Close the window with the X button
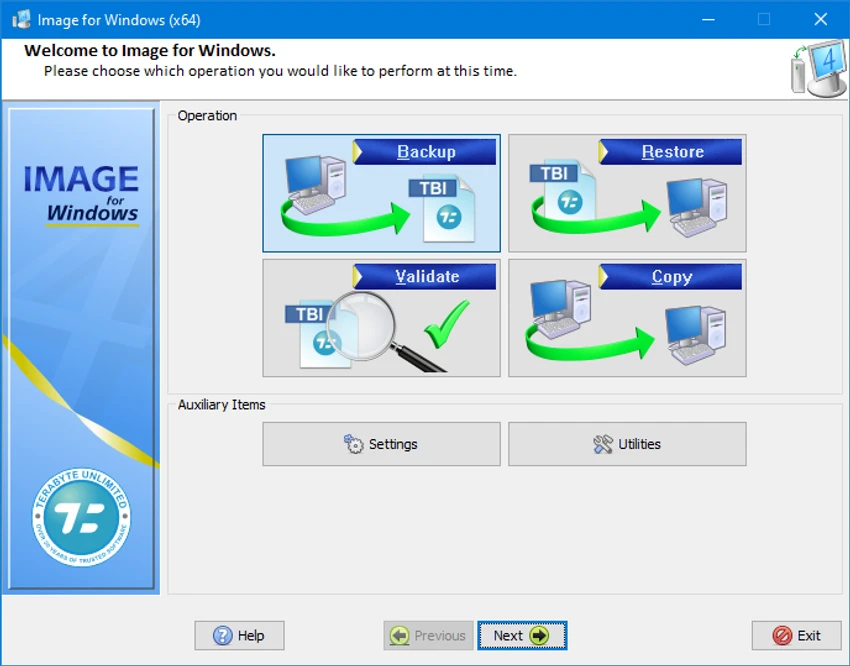This screenshot has height=666, width=850. point(821,20)
